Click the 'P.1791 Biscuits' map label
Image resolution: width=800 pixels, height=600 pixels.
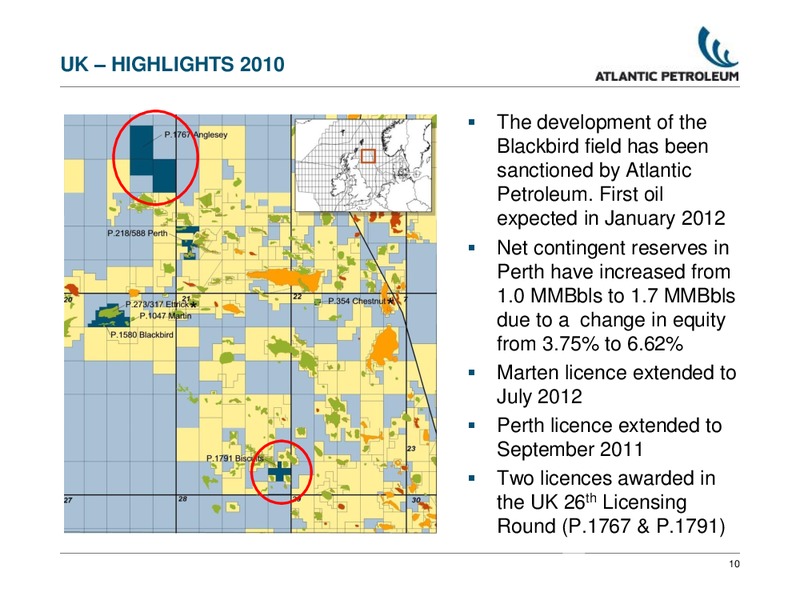235,458
